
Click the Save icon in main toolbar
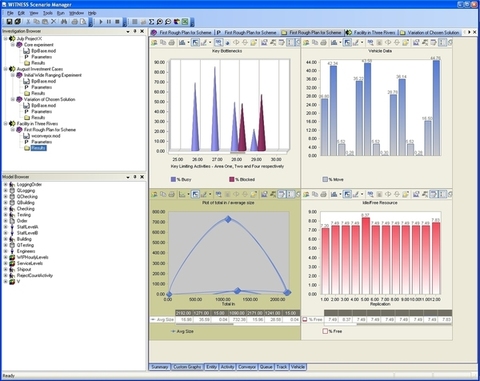pyautogui.click(x=9, y=22)
